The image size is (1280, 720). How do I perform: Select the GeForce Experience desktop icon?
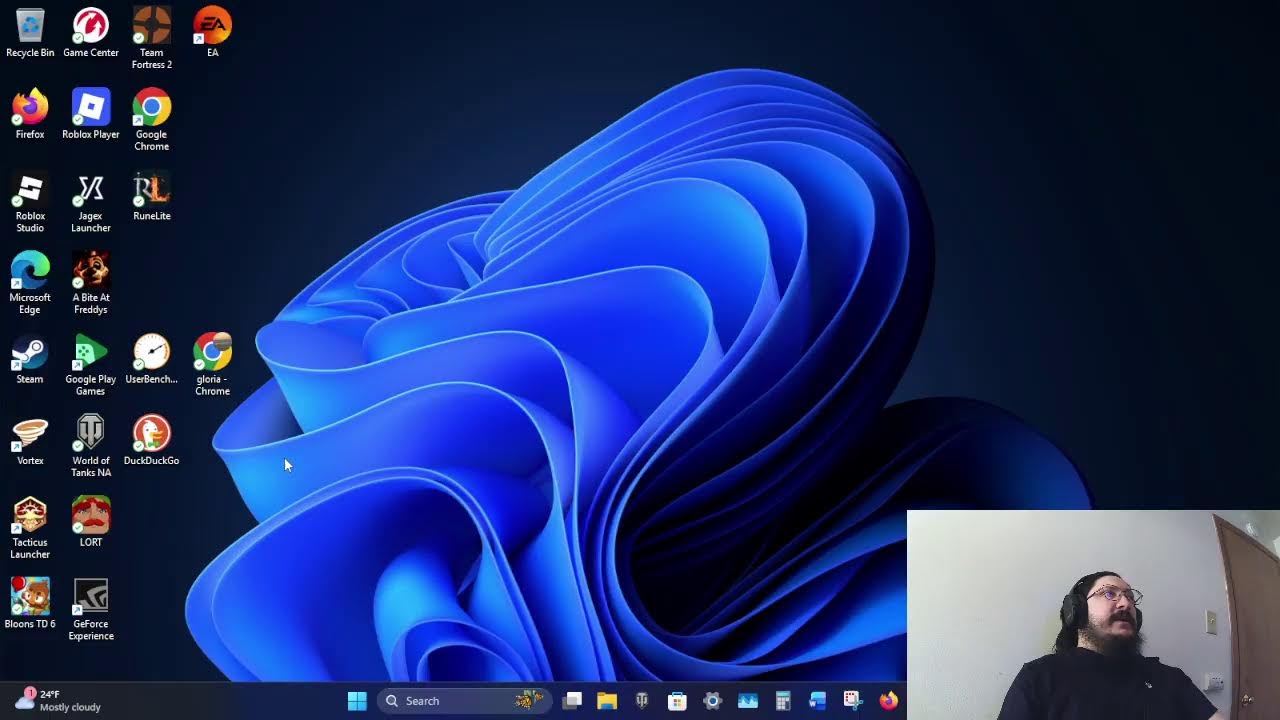[91, 611]
